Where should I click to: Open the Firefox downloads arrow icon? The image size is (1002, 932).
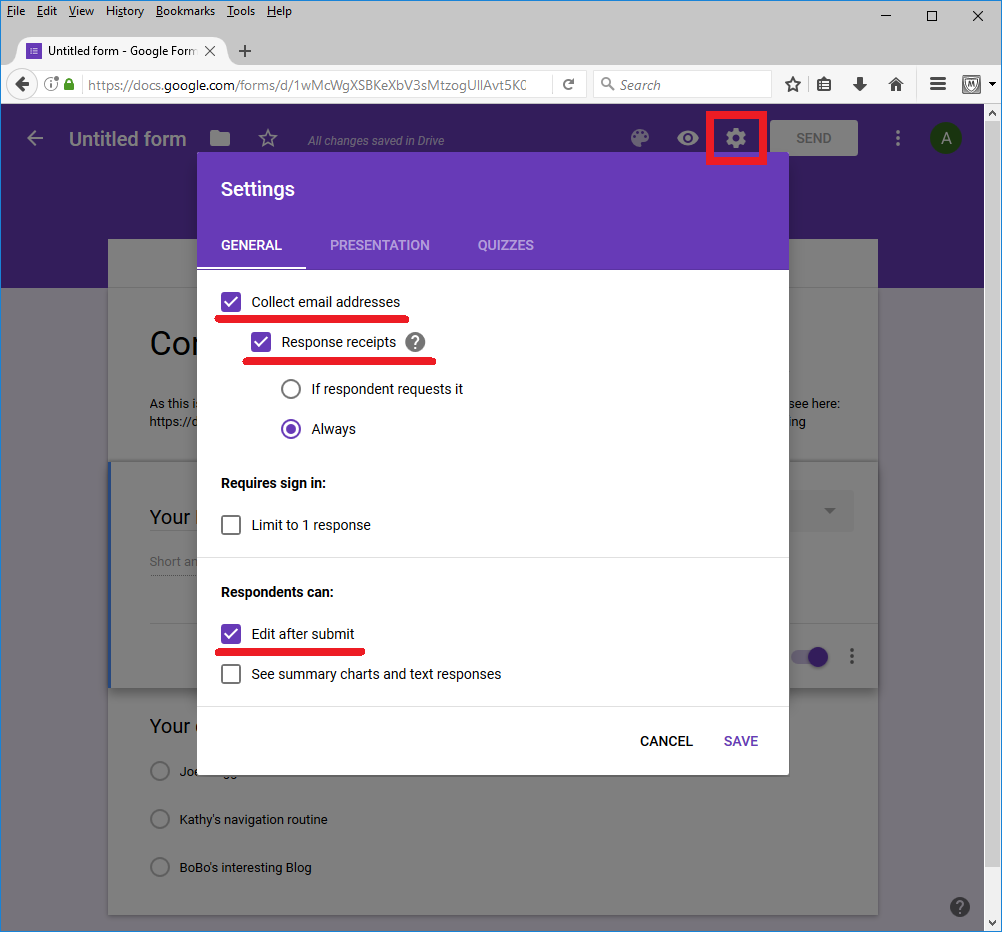(860, 85)
